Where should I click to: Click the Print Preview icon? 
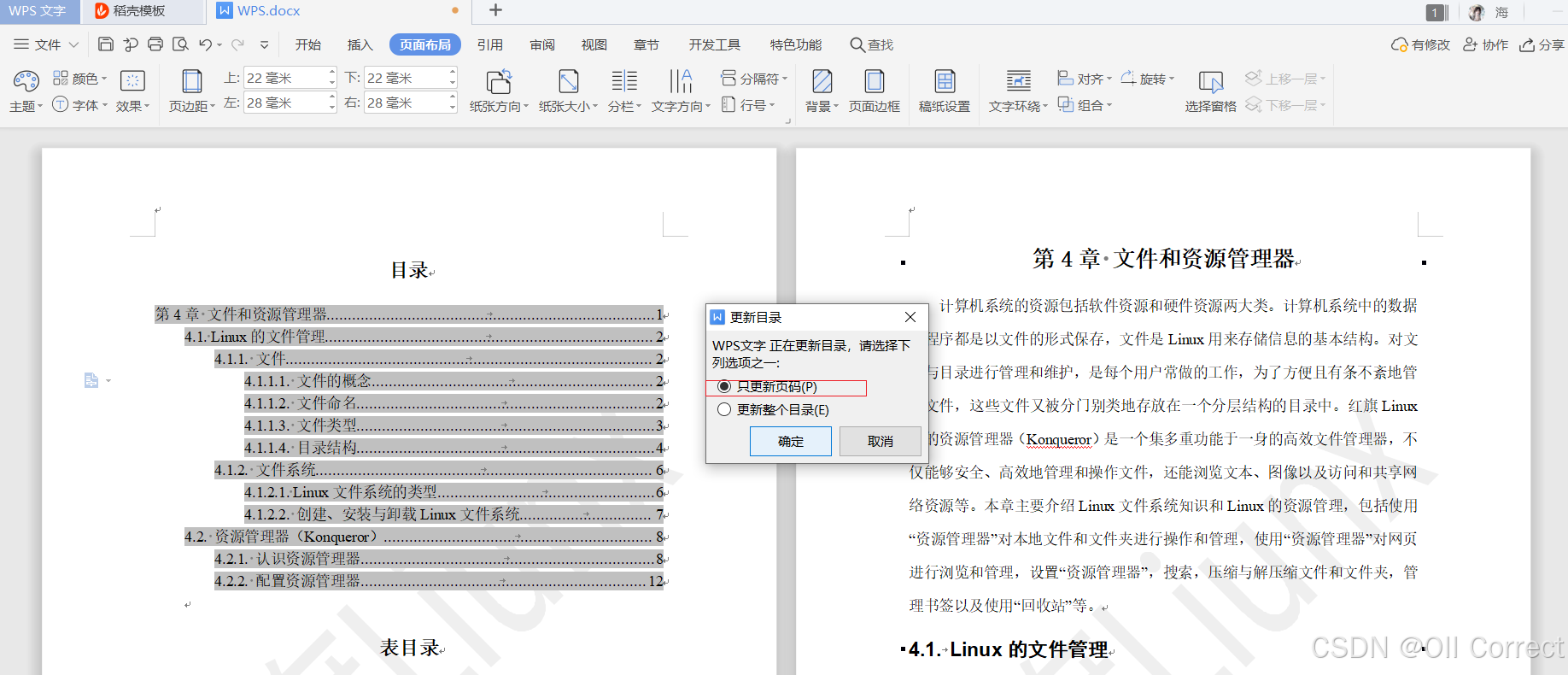click(x=180, y=44)
